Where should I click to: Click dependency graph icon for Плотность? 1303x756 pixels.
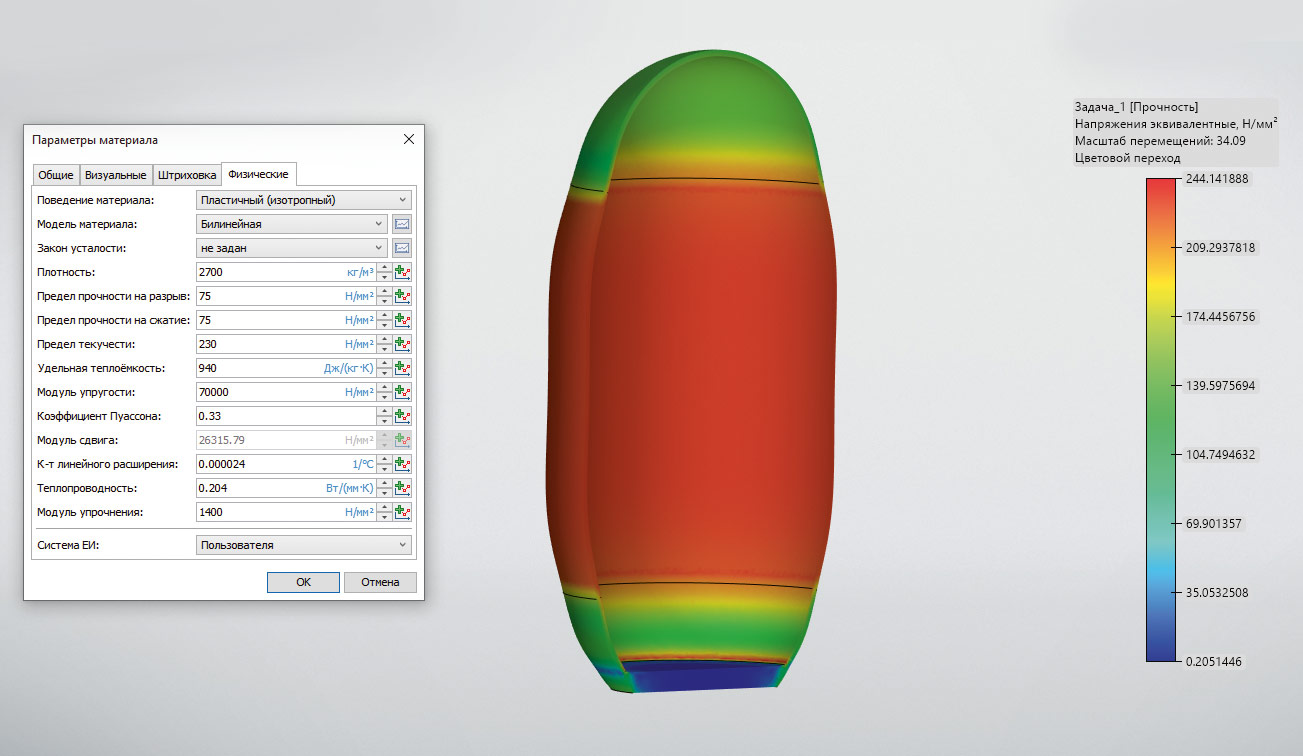coord(403,272)
